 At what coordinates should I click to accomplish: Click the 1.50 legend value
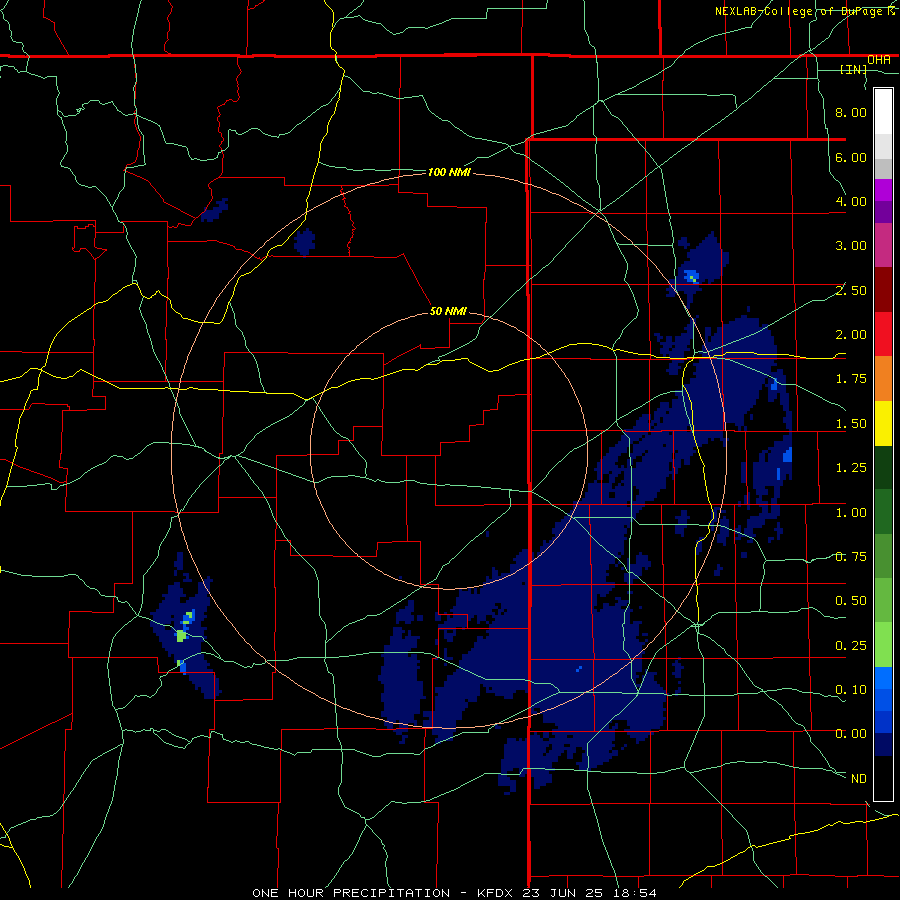coord(851,424)
